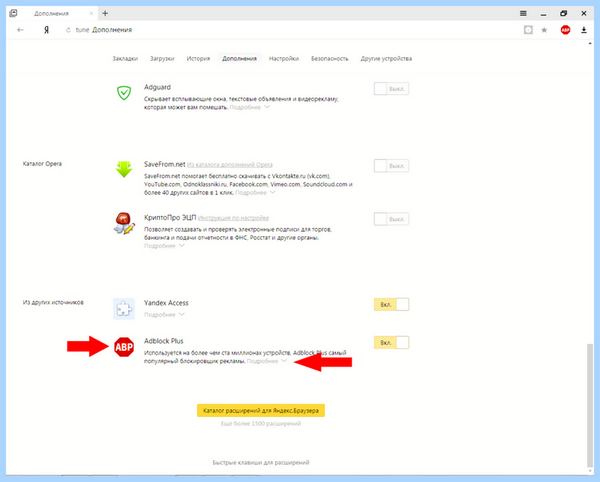Open the История tab
Screen dimensions: 600x482
[198, 59]
